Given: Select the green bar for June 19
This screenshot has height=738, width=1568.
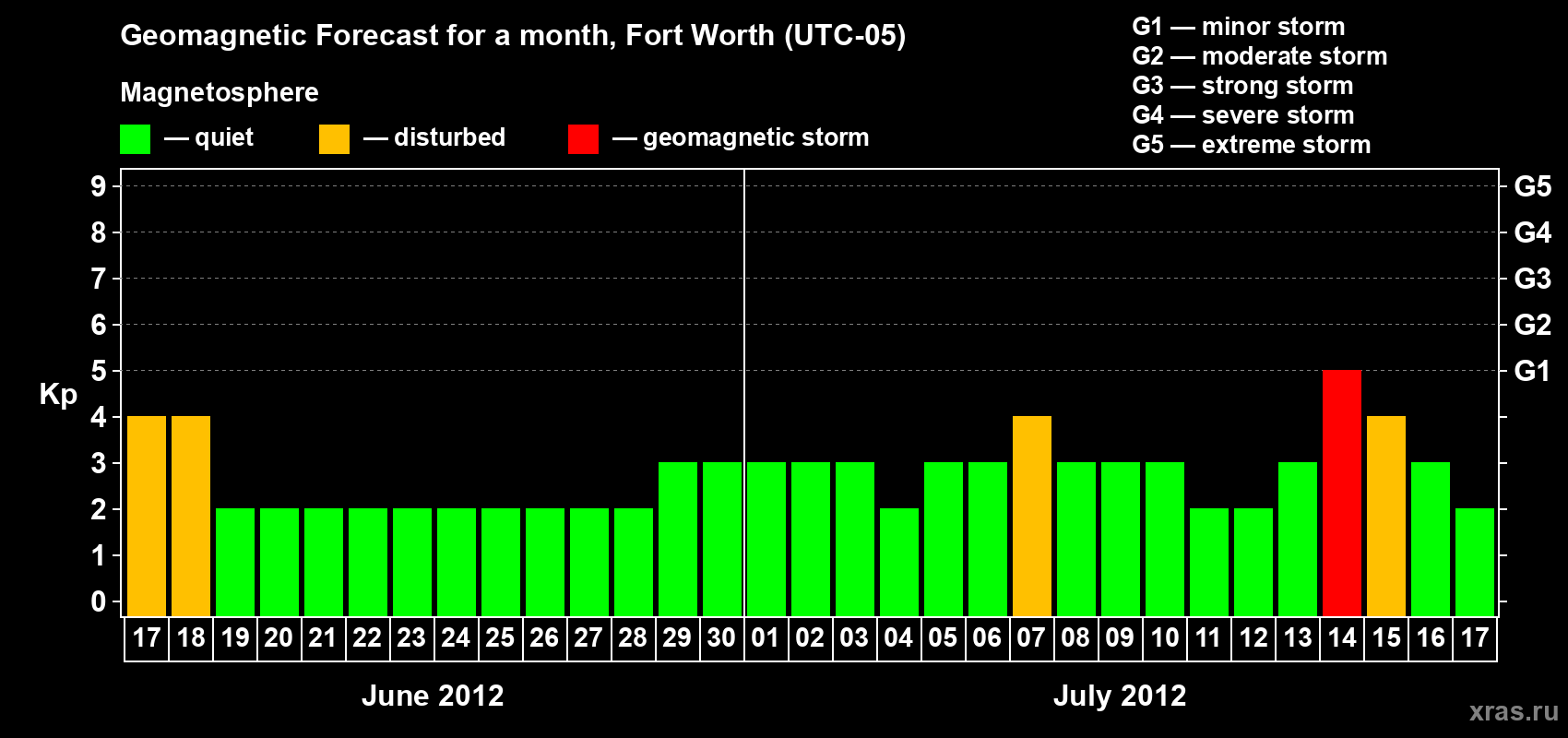Looking at the screenshot, I should point(235,562).
